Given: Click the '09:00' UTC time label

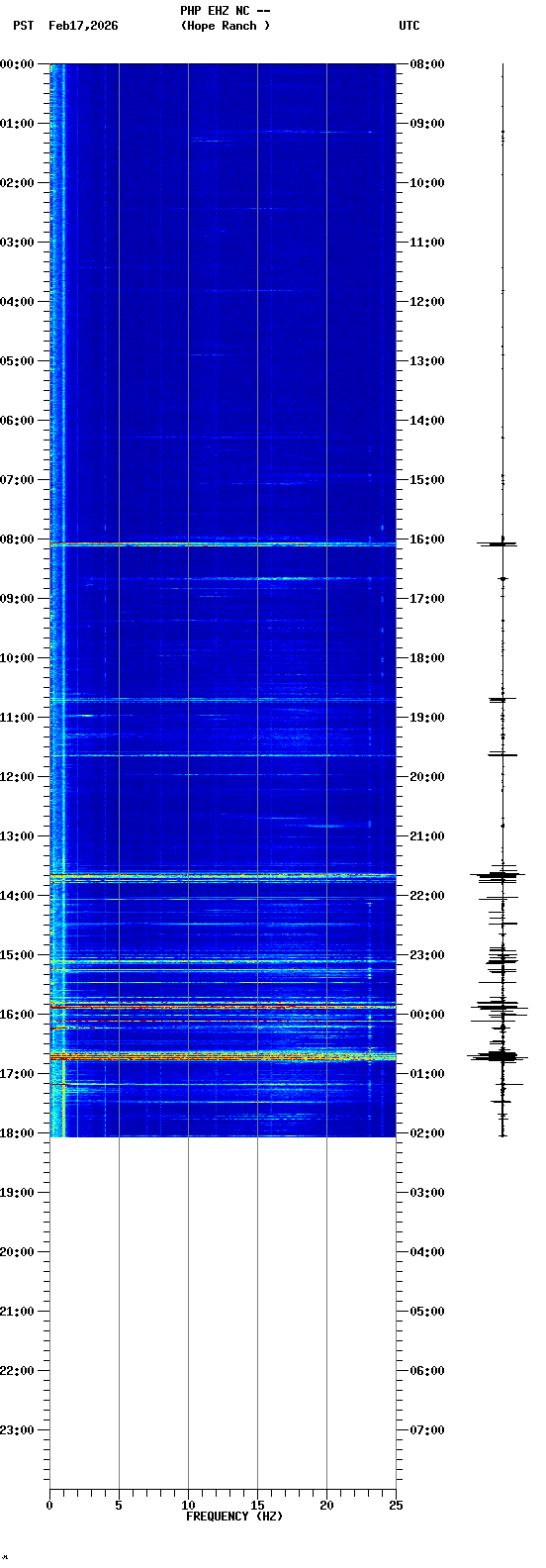Looking at the screenshot, I should (427, 124).
